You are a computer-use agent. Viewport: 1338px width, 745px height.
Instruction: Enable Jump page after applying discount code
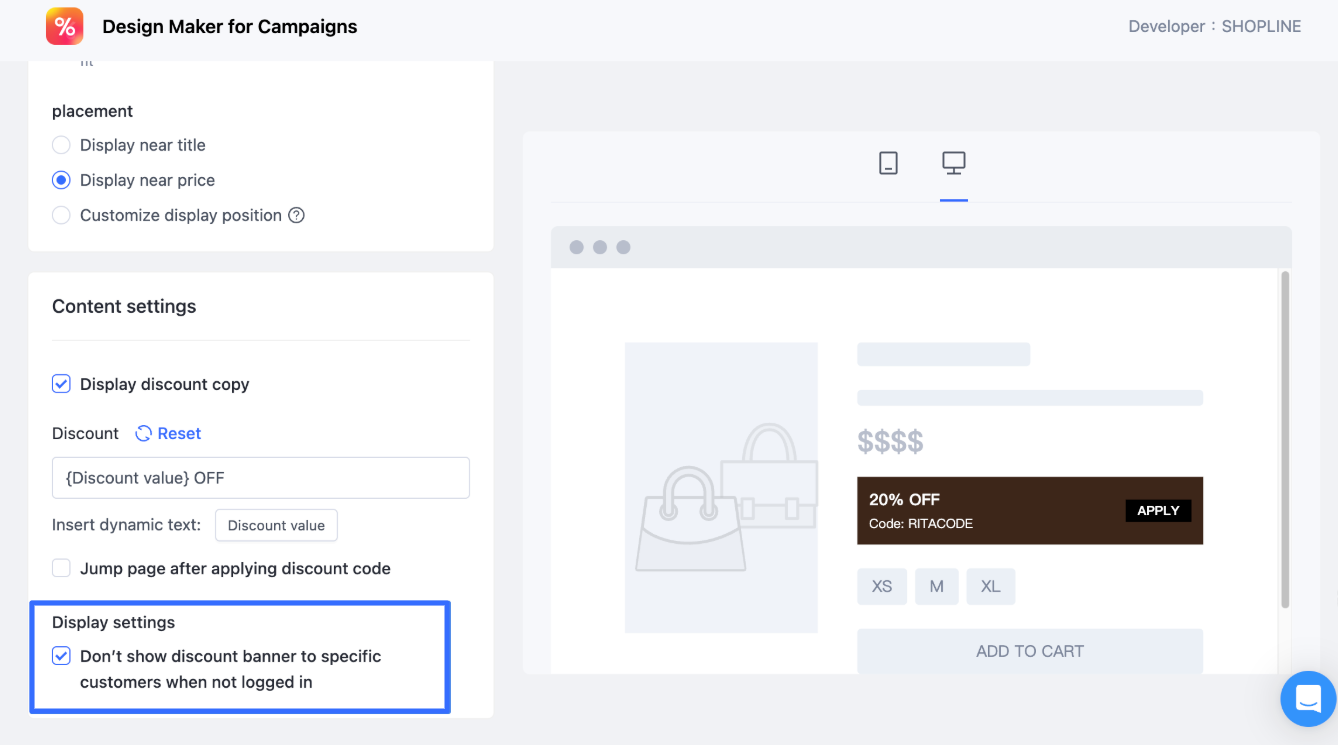[62, 568]
